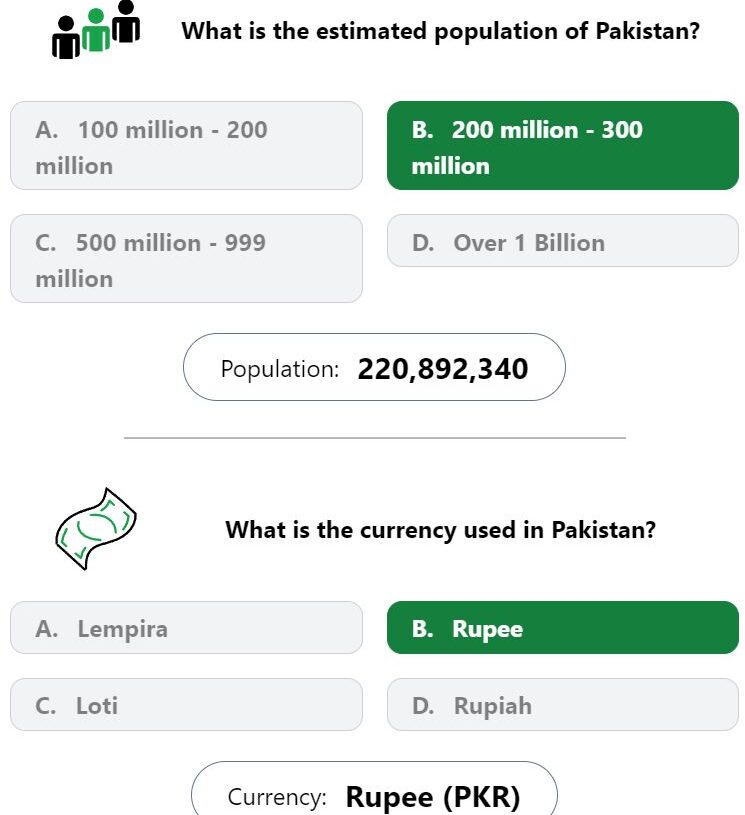
Task: Click the estimated population of Pakistan question
Action: point(440,31)
